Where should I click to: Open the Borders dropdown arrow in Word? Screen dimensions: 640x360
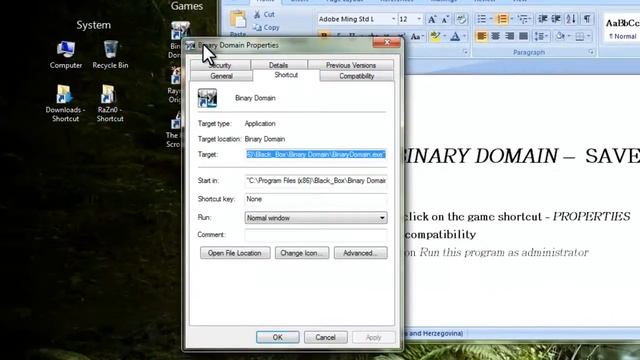[589, 37]
